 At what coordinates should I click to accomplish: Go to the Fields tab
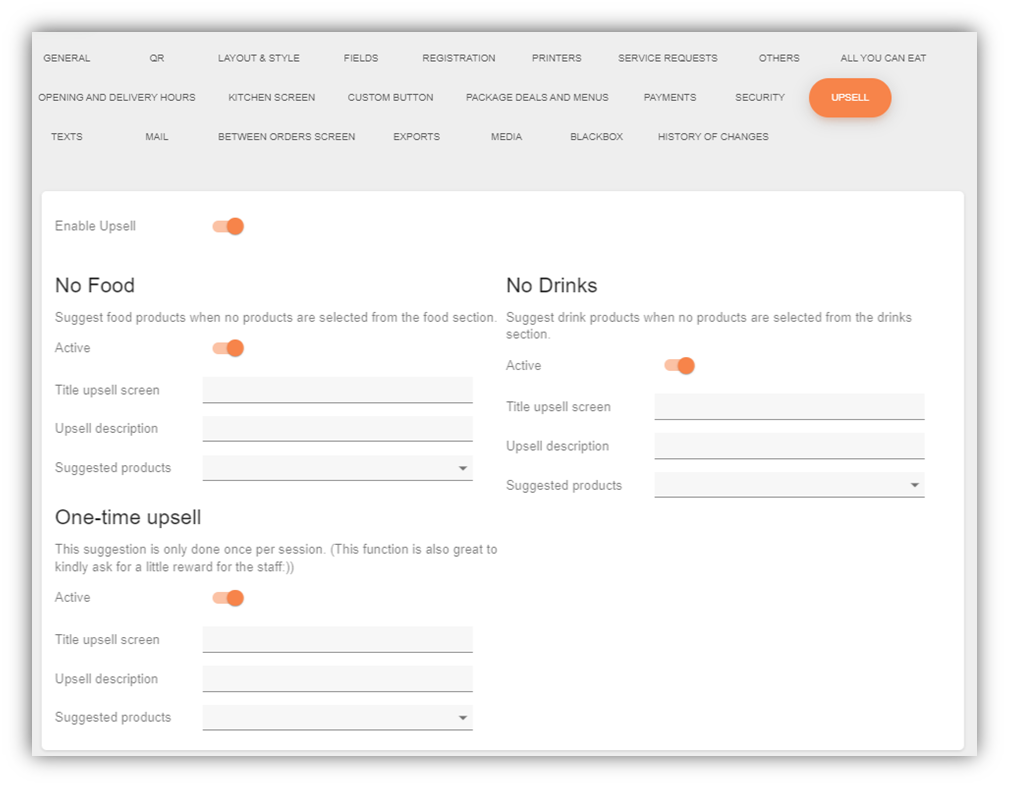361,58
